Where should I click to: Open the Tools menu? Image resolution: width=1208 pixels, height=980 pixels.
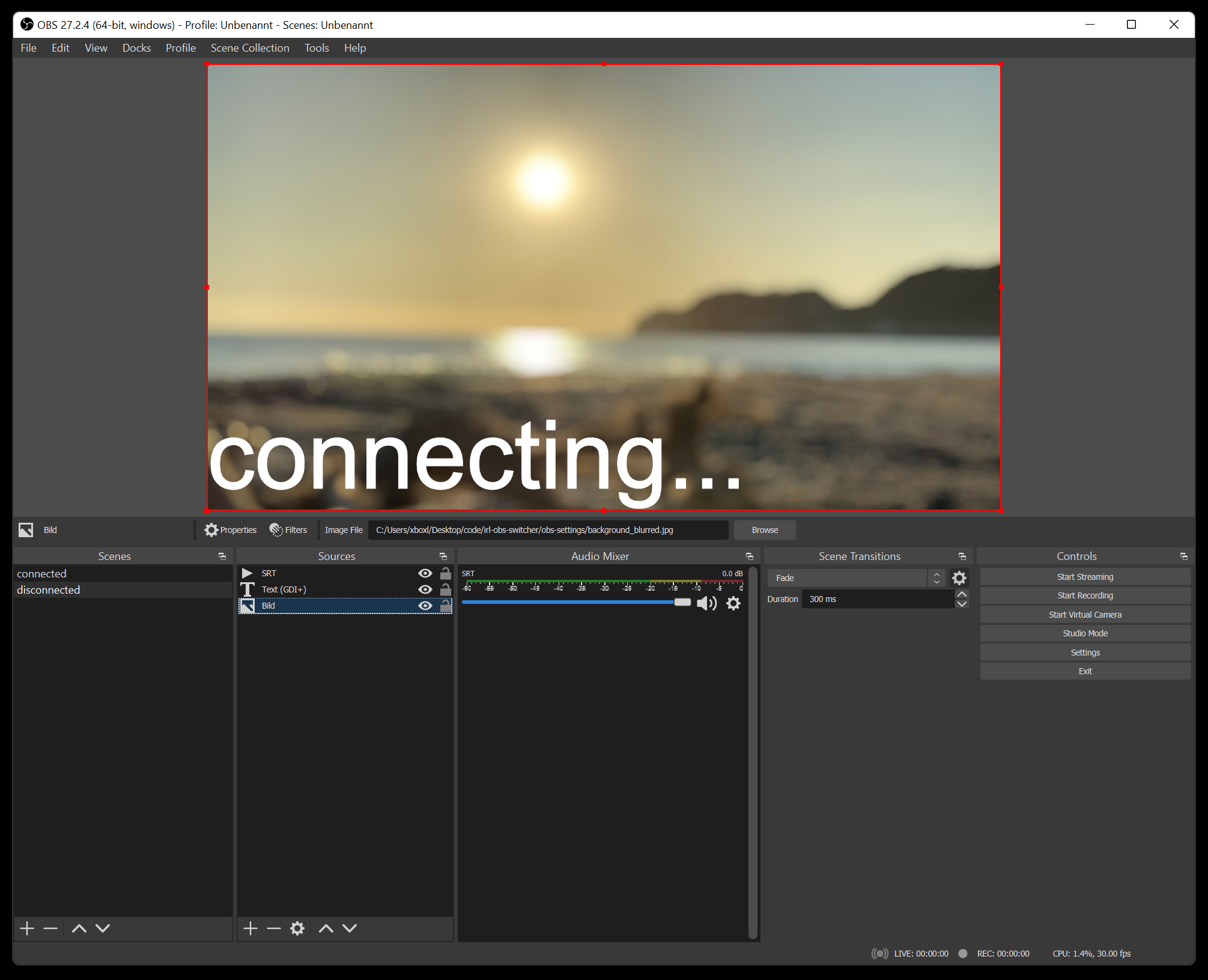point(317,48)
